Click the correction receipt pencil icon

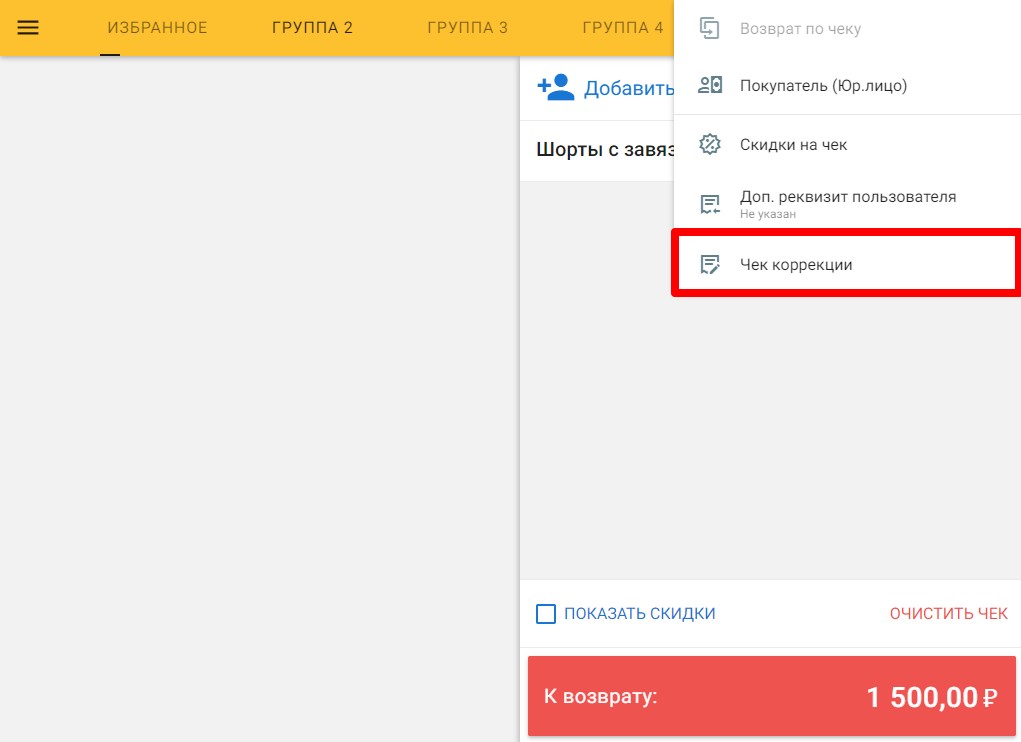point(710,265)
